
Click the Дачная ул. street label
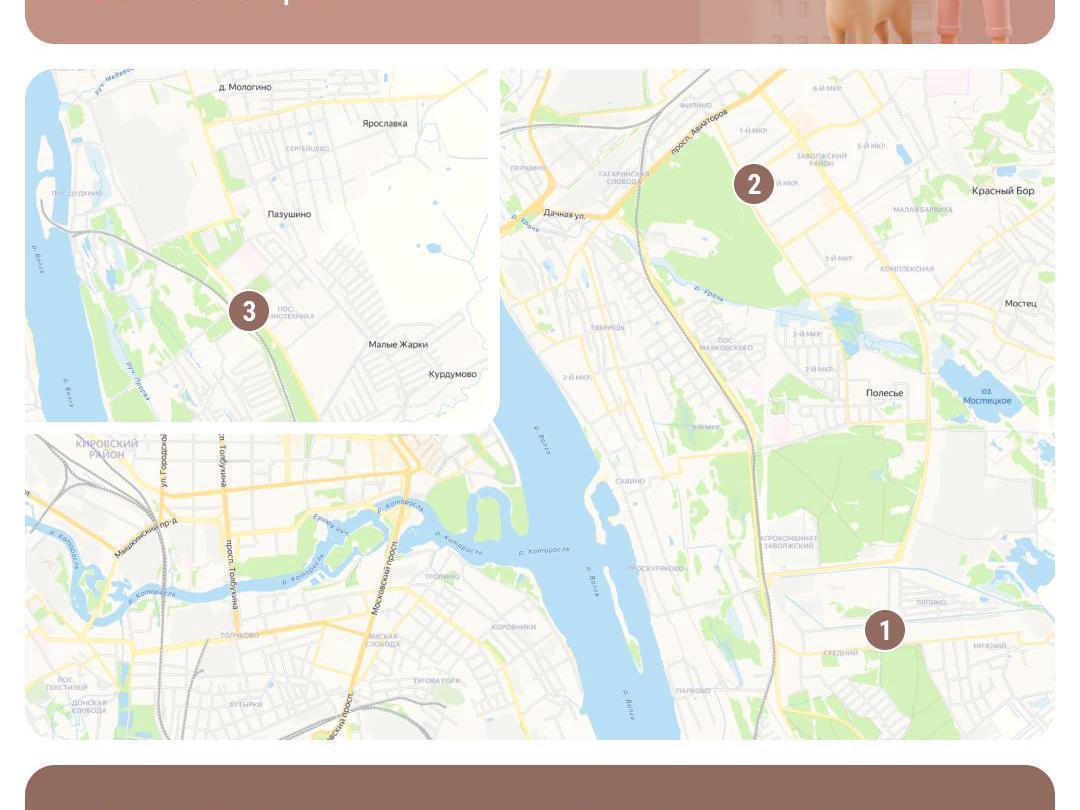pyautogui.click(x=564, y=214)
